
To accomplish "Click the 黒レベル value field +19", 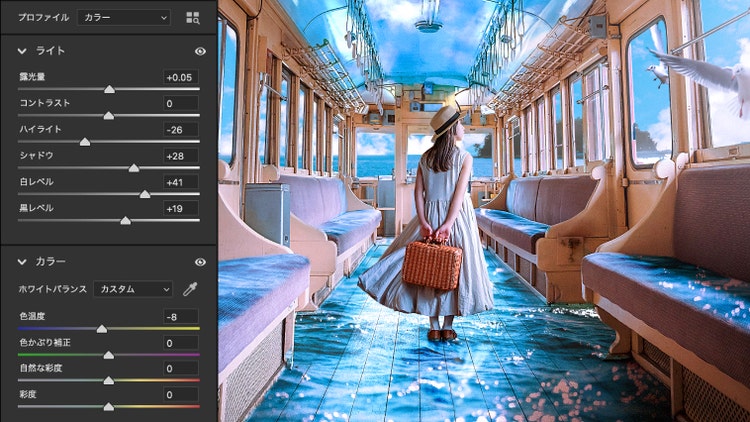I will tap(180, 209).
